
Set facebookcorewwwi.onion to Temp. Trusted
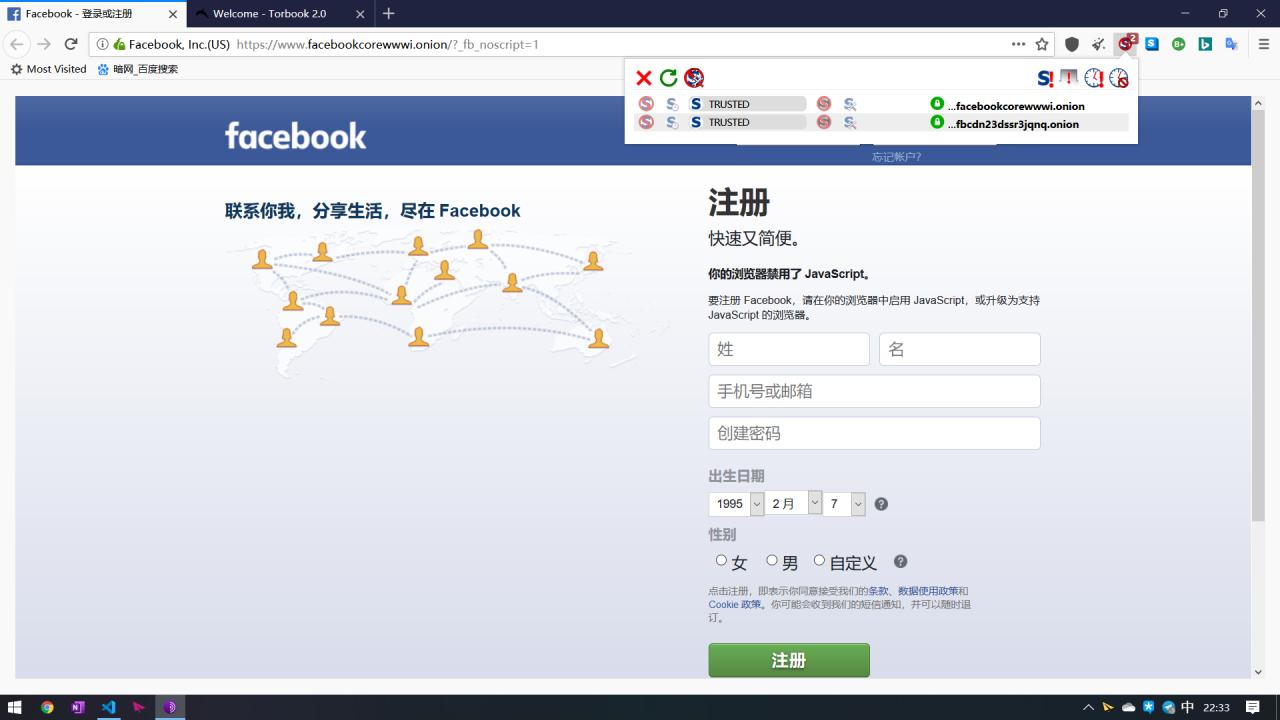click(672, 104)
